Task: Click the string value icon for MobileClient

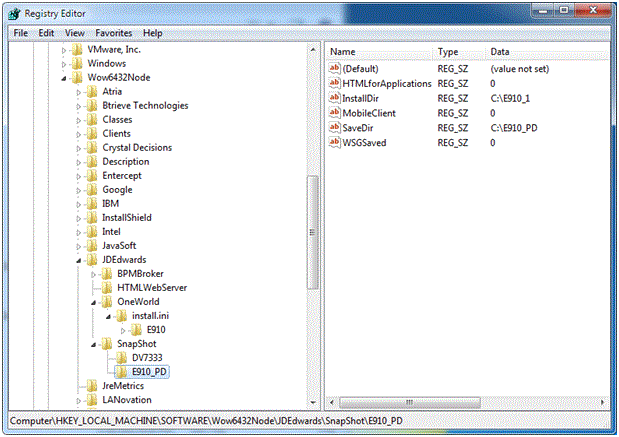Action: click(334, 113)
